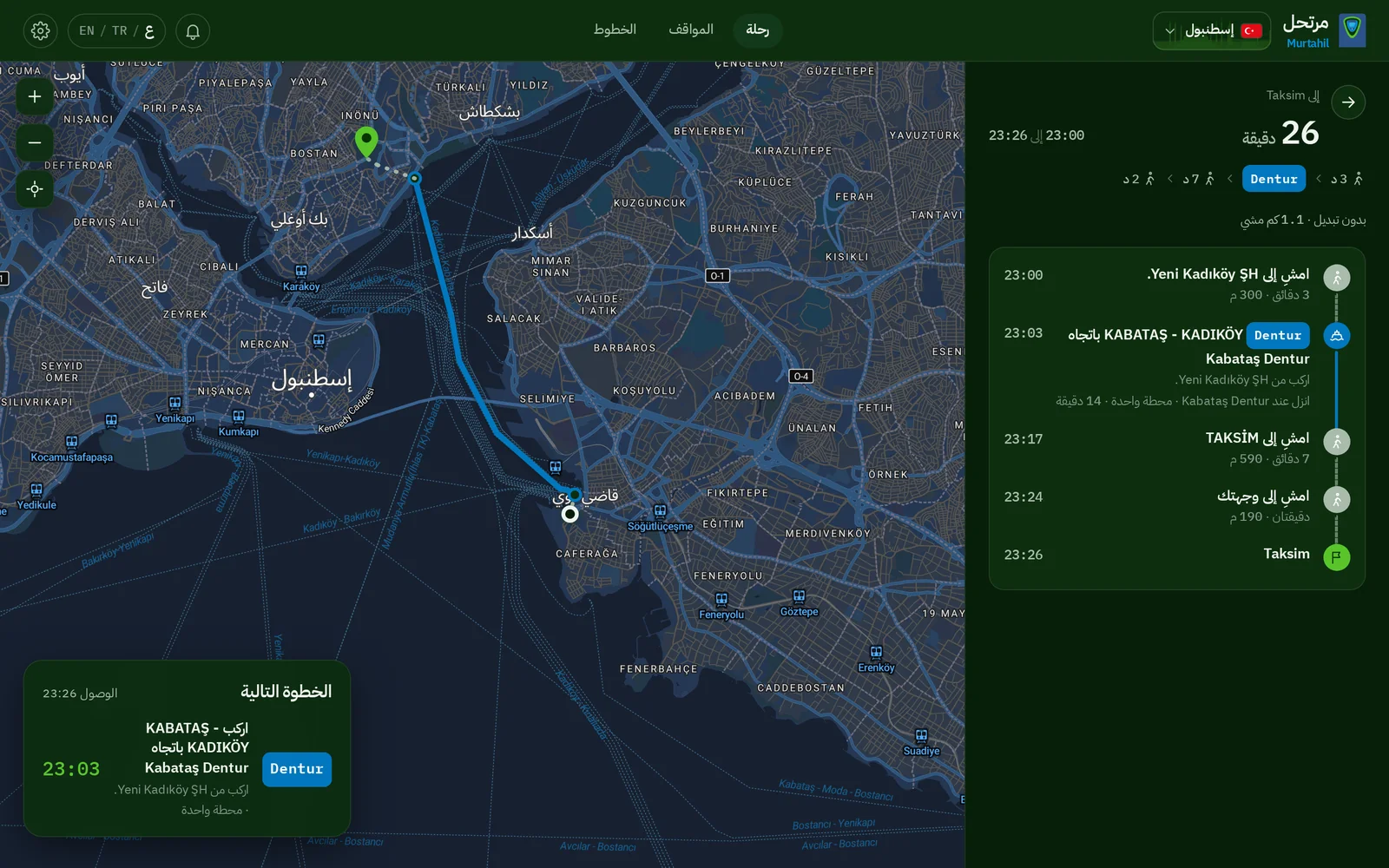Viewport: 1389px width, 868px height.
Task: Click Dentur badge in next step card
Action: (x=296, y=769)
